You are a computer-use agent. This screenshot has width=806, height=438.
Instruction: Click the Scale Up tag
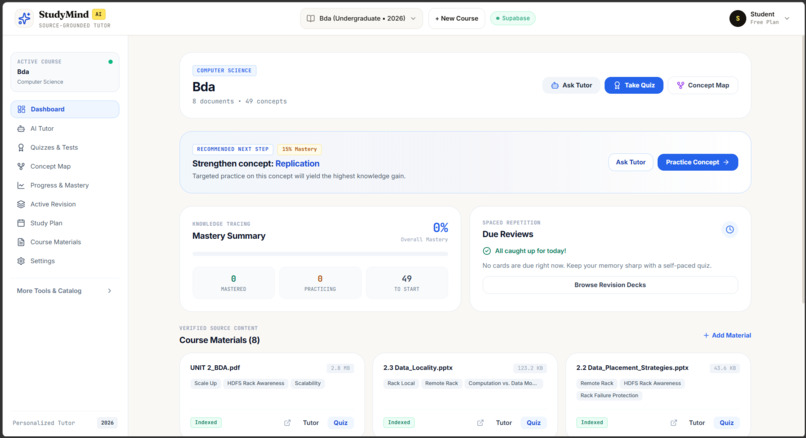tap(205, 384)
